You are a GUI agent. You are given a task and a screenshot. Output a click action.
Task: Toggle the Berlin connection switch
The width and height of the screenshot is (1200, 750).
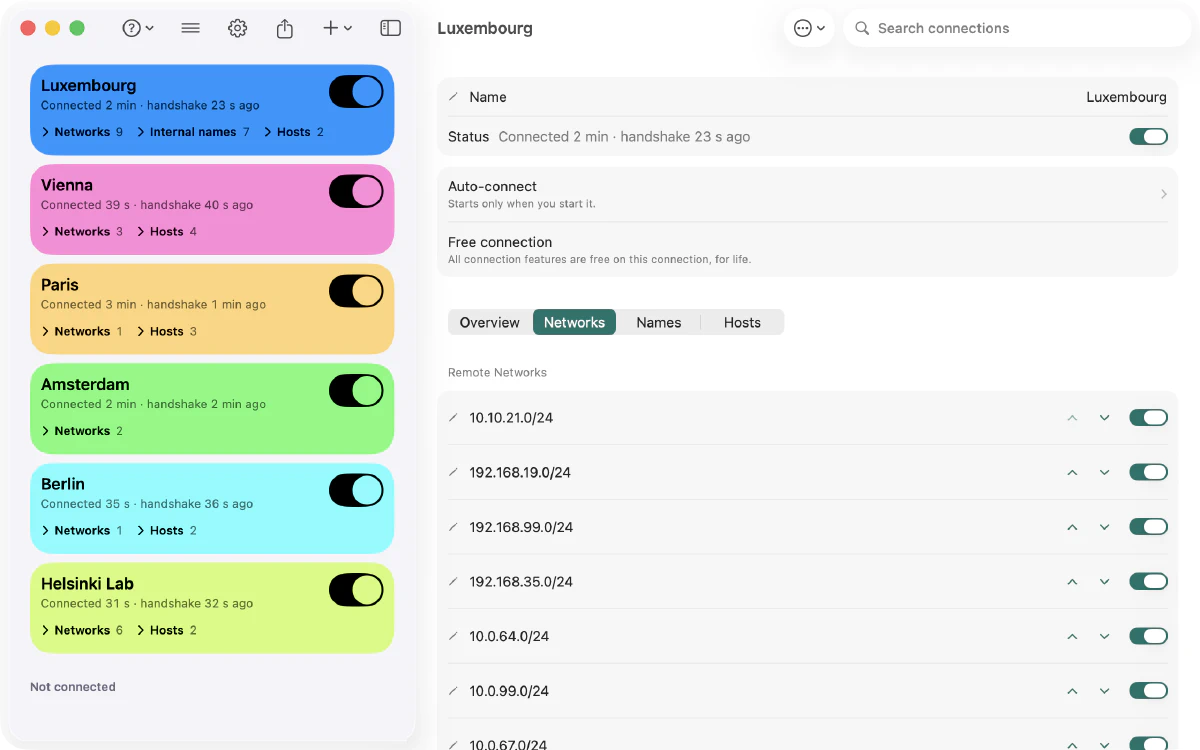[356, 490]
